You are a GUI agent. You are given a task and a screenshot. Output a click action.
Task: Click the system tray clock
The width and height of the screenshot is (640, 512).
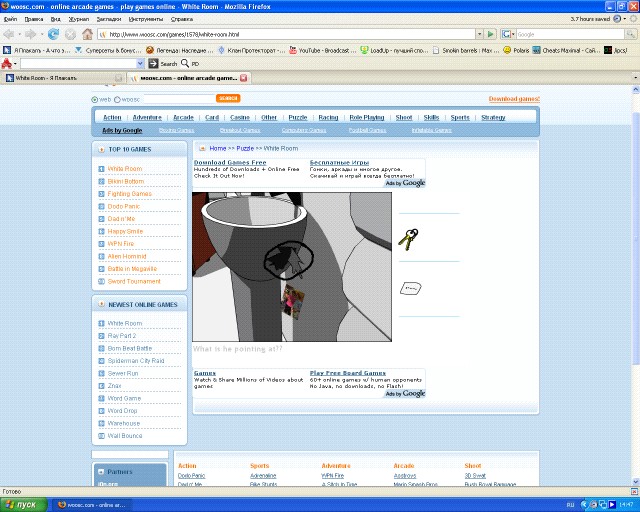(626, 505)
